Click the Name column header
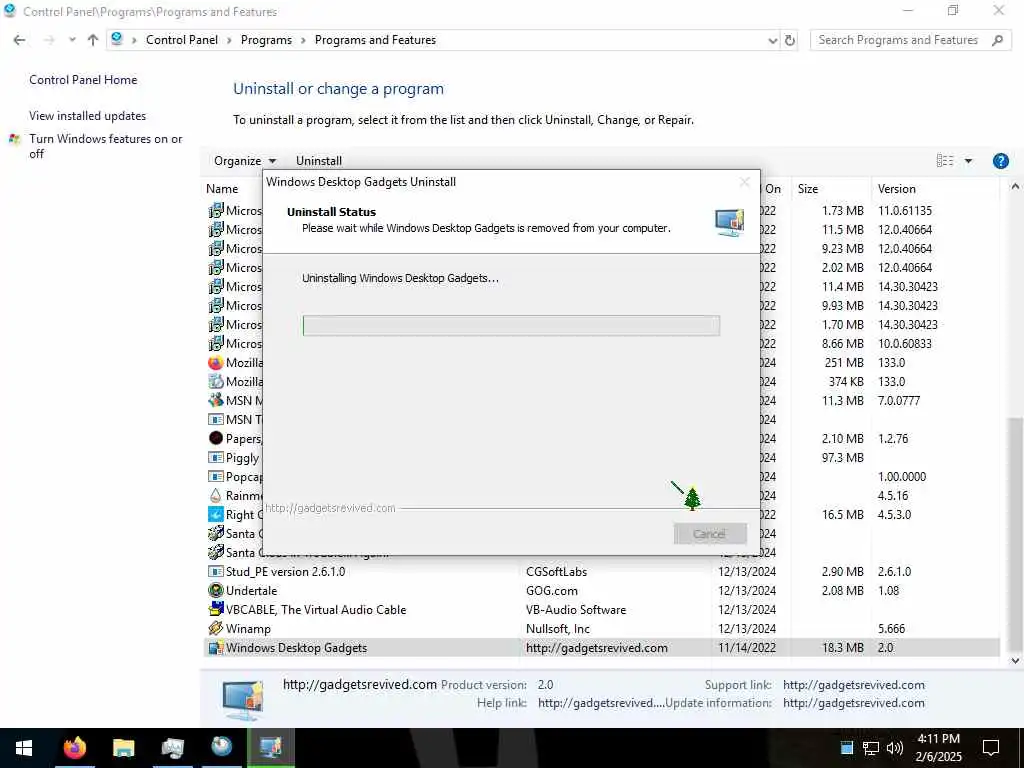Image resolution: width=1024 pixels, height=768 pixels. point(222,189)
